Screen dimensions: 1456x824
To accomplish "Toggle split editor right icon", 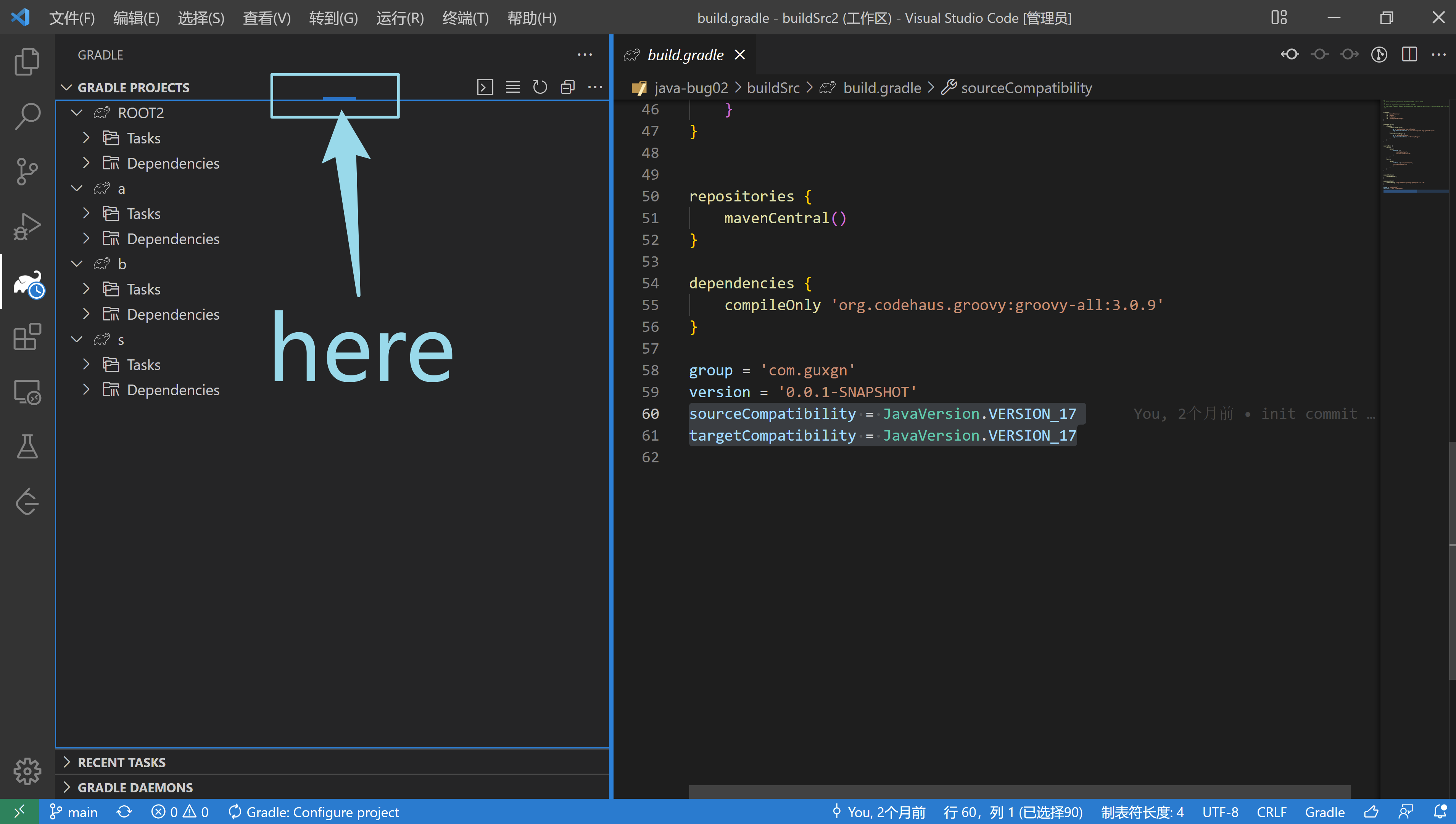I will click(1409, 54).
